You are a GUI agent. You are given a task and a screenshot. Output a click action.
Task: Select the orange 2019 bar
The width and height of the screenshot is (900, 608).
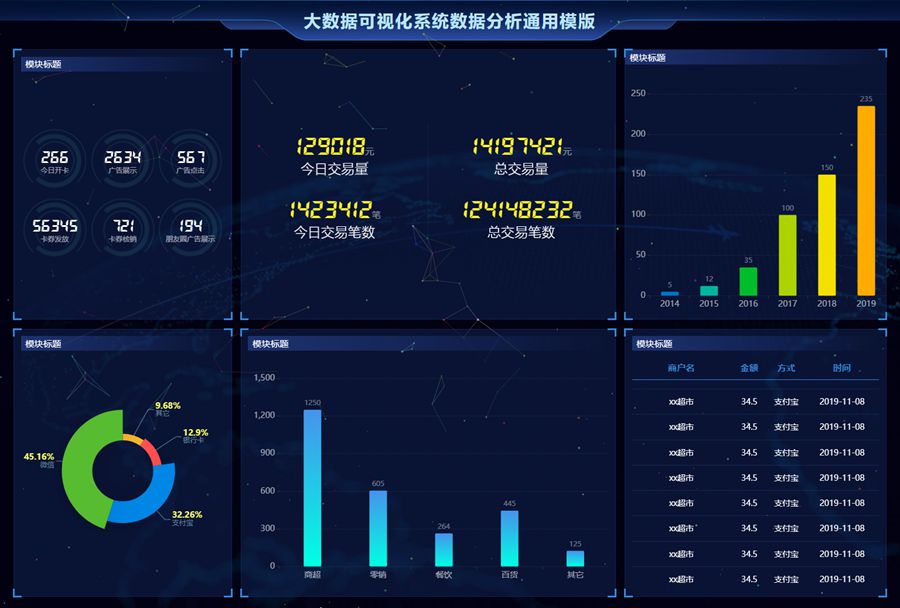[866, 200]
